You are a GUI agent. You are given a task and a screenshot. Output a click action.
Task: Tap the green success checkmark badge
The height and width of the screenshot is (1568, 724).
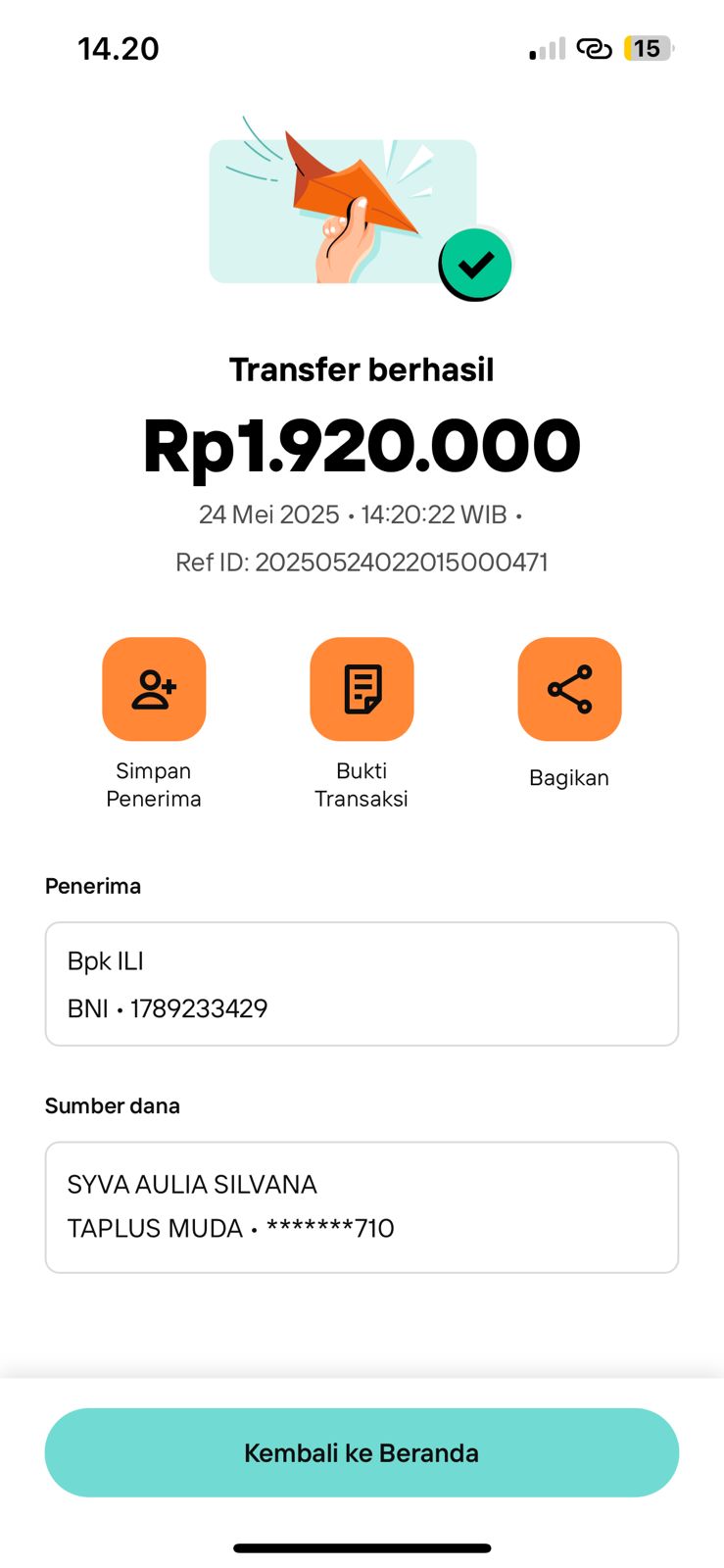click(x=475, y=264)
